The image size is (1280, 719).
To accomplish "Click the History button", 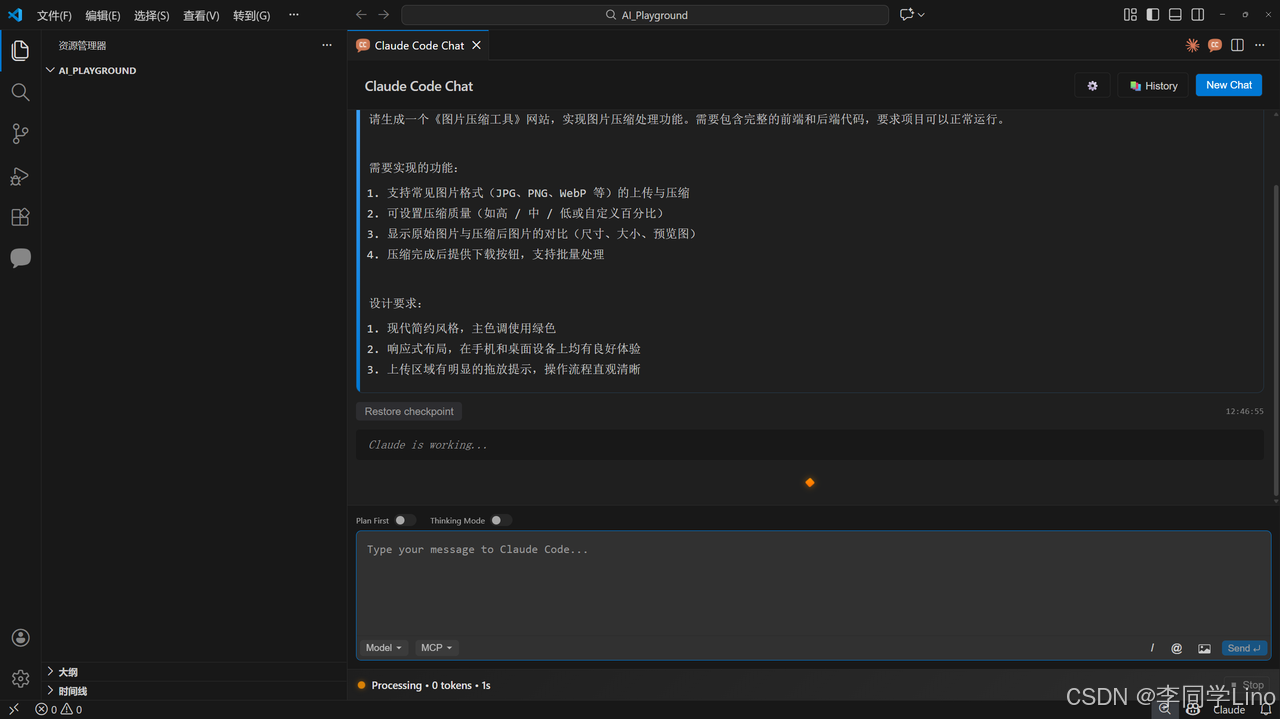I will 1153,86.
